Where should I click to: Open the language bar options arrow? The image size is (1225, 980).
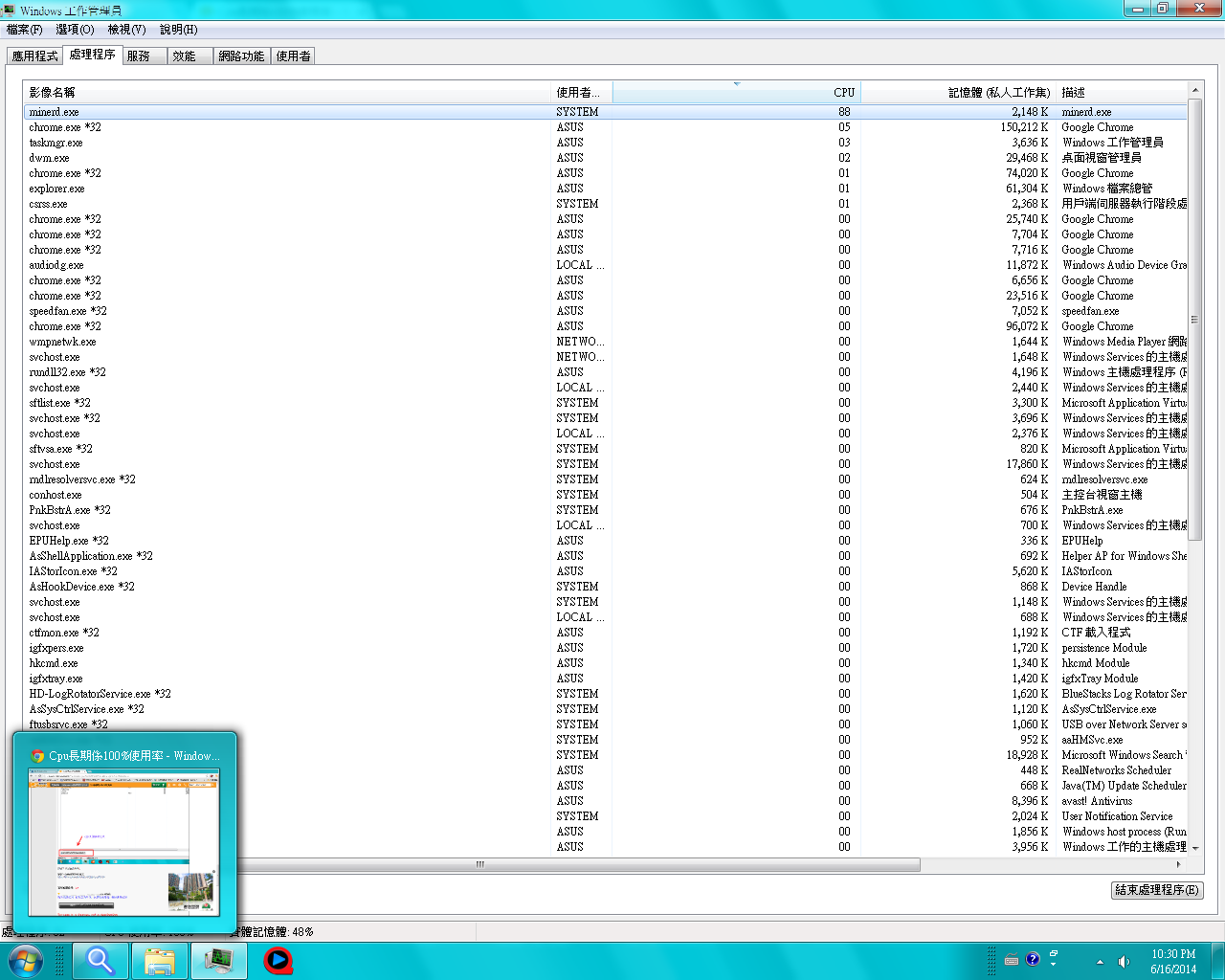pyautogui.click(x=1053, y=965)
